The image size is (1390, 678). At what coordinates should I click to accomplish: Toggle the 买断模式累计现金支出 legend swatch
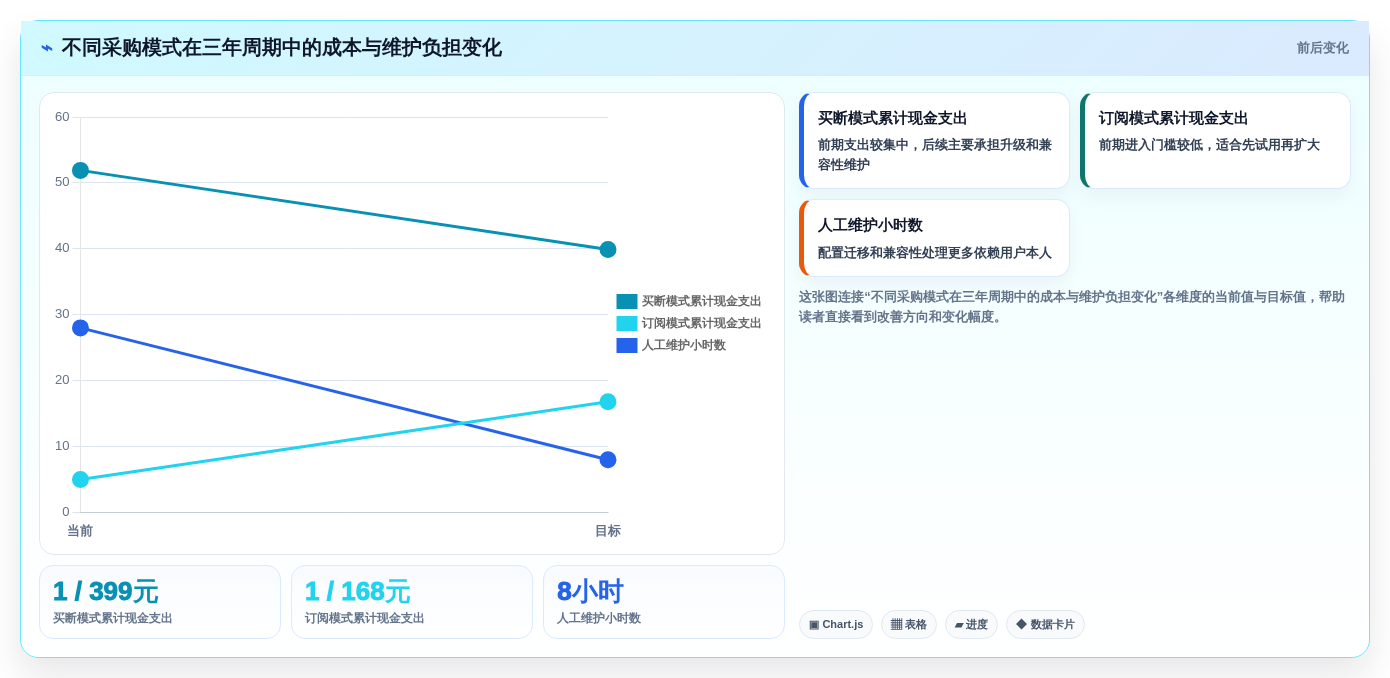point(627,301)
